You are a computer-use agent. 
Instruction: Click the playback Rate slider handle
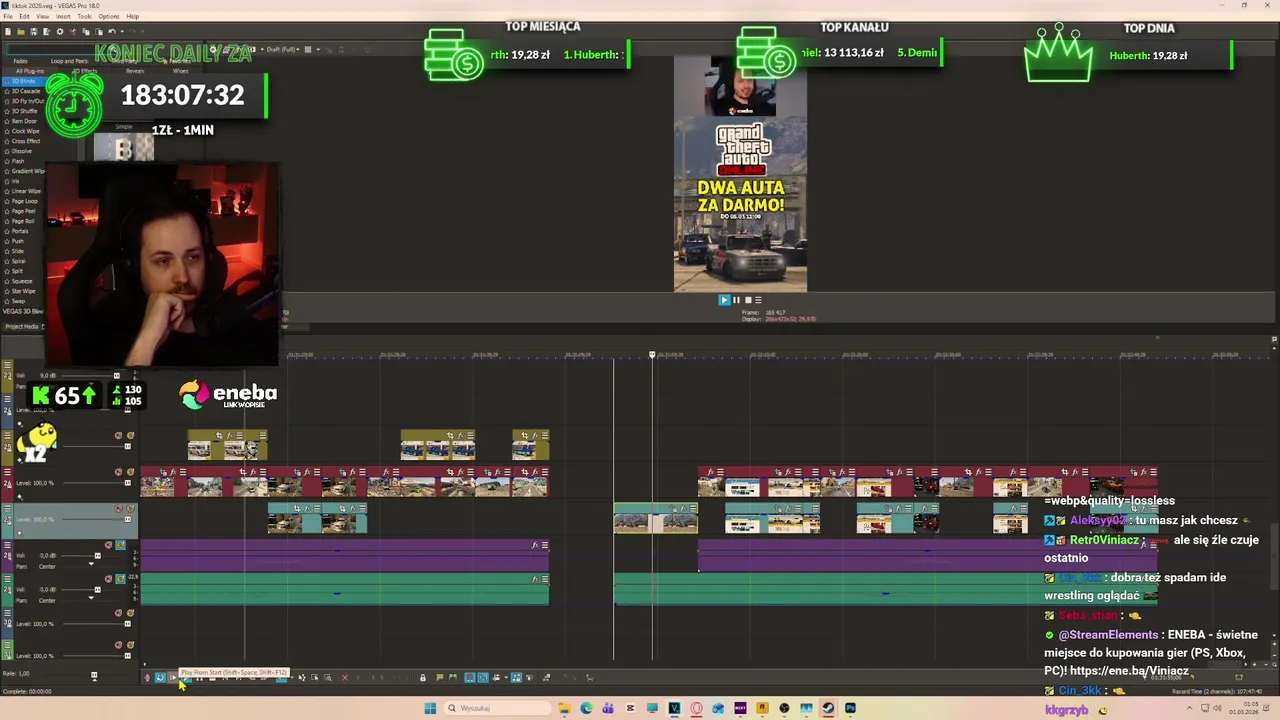pos(94,675)
